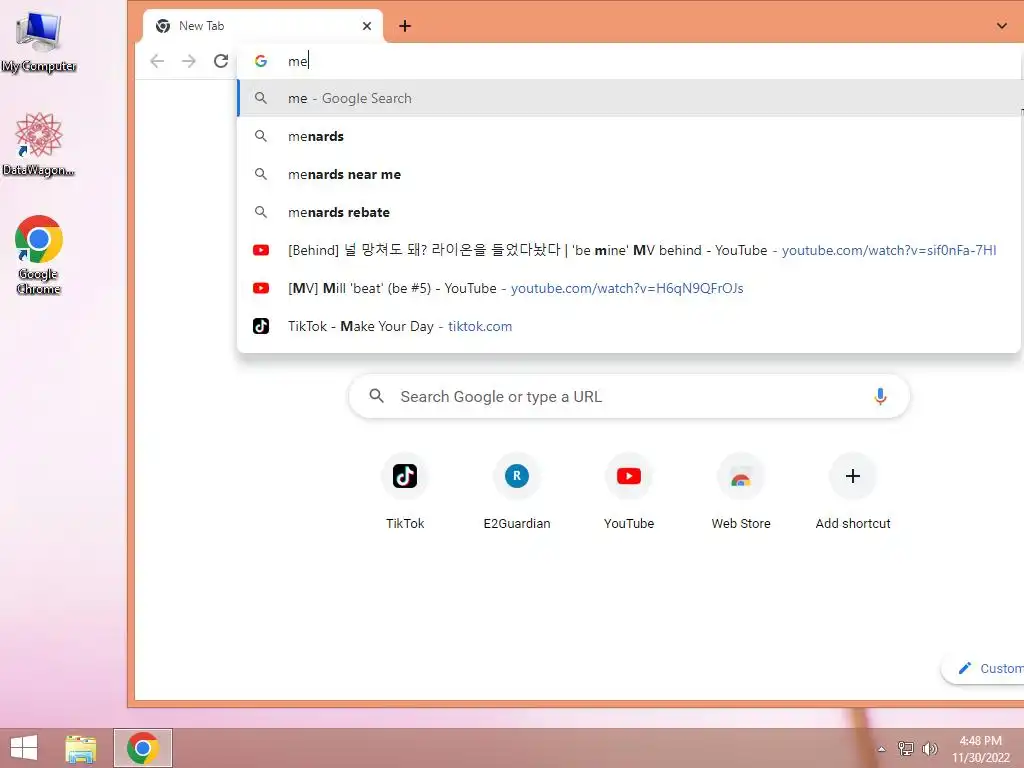
Task: Click the Google G icon in address bar
Action: pyautogui.click(x=261, y=61)
